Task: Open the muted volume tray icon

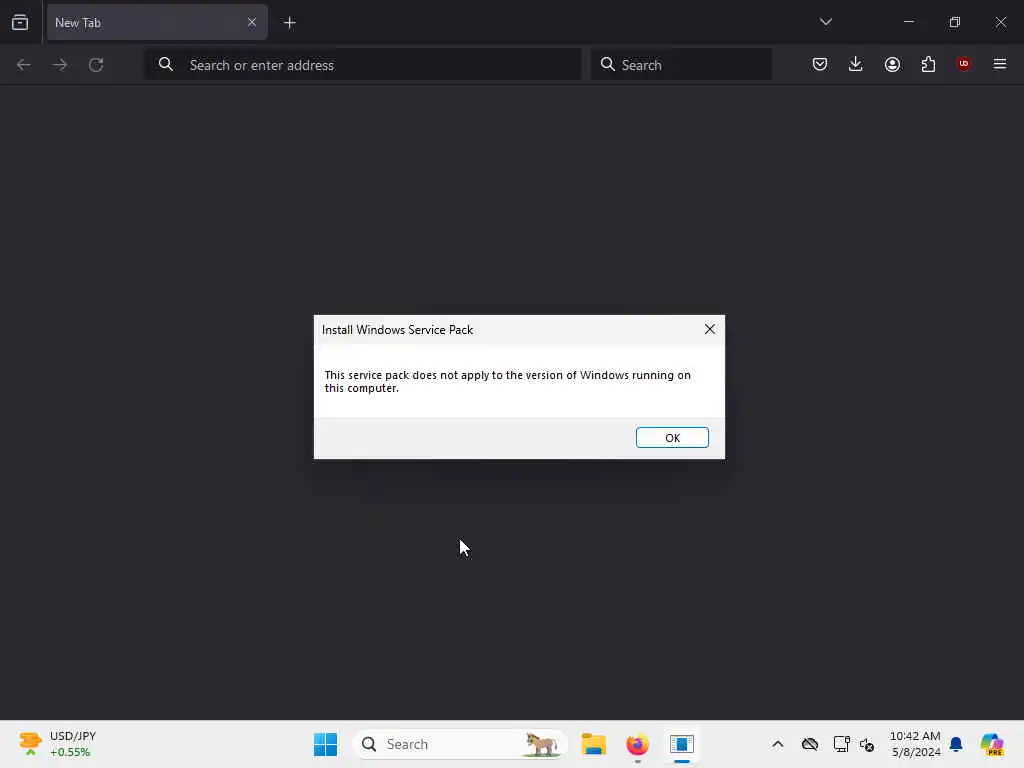Action: pyautogui.click(x=867, y=744)
